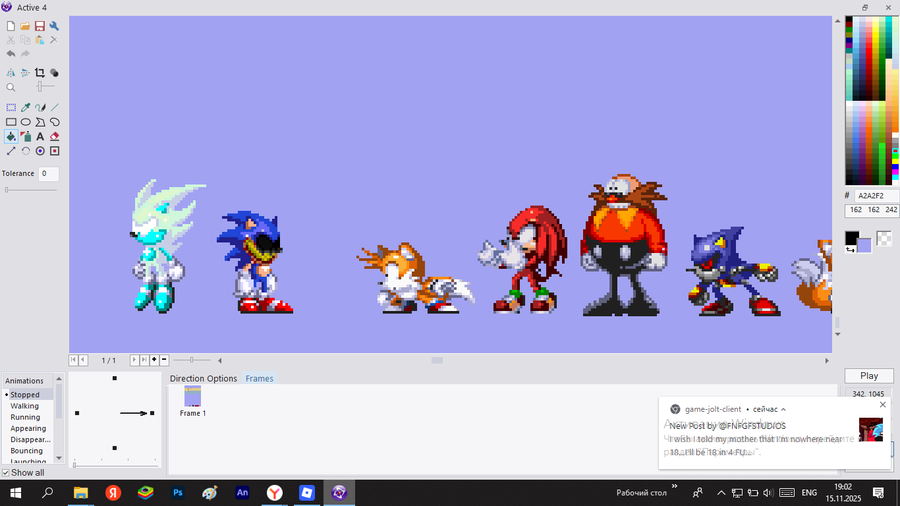Click the Tolerance value field
The width and height of the screenshot is (900, 506).
click(x=48, y=173)
